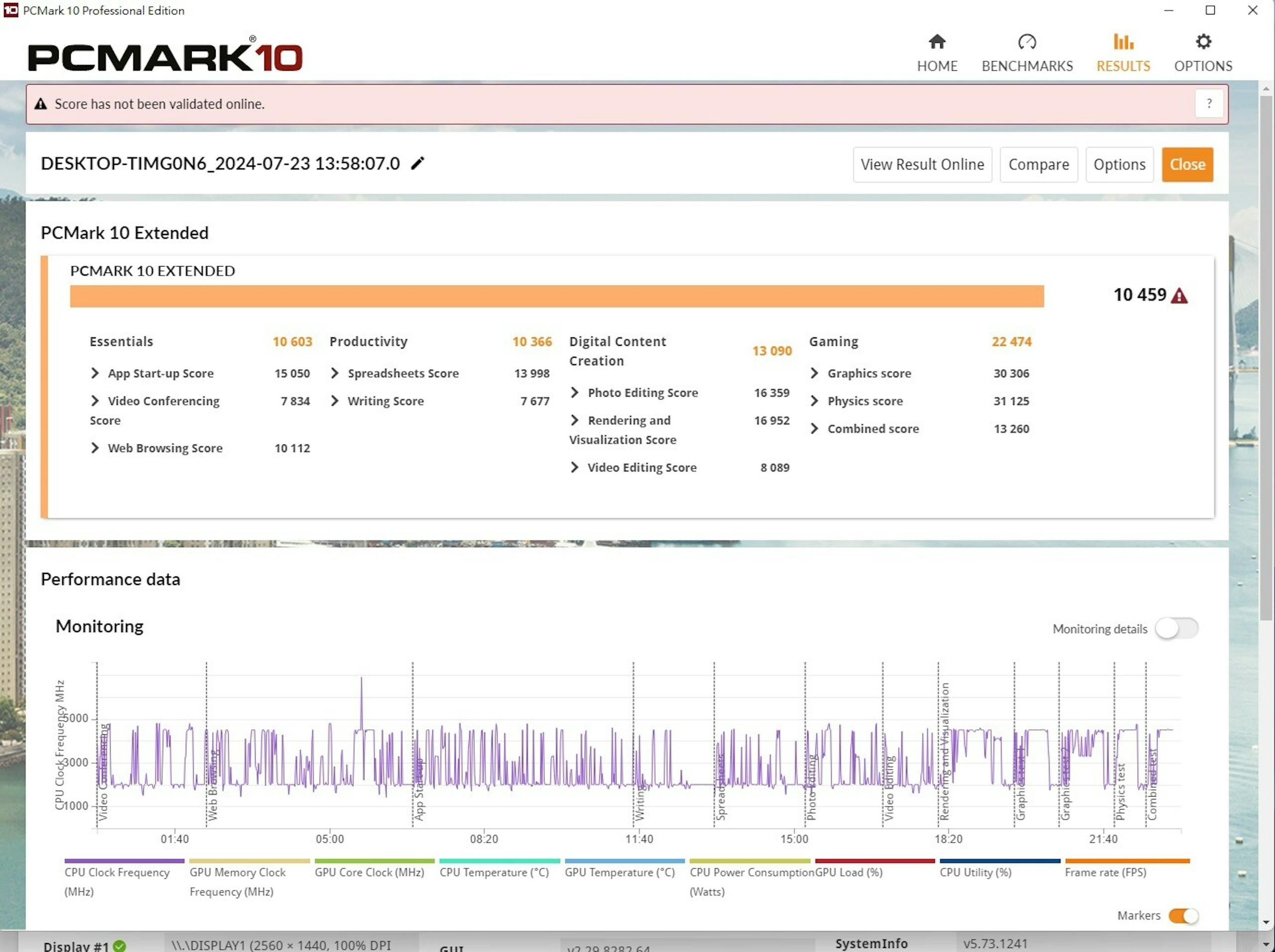Click the App Start-up marker in chart

pyautogui.click(x=419, y=790)
